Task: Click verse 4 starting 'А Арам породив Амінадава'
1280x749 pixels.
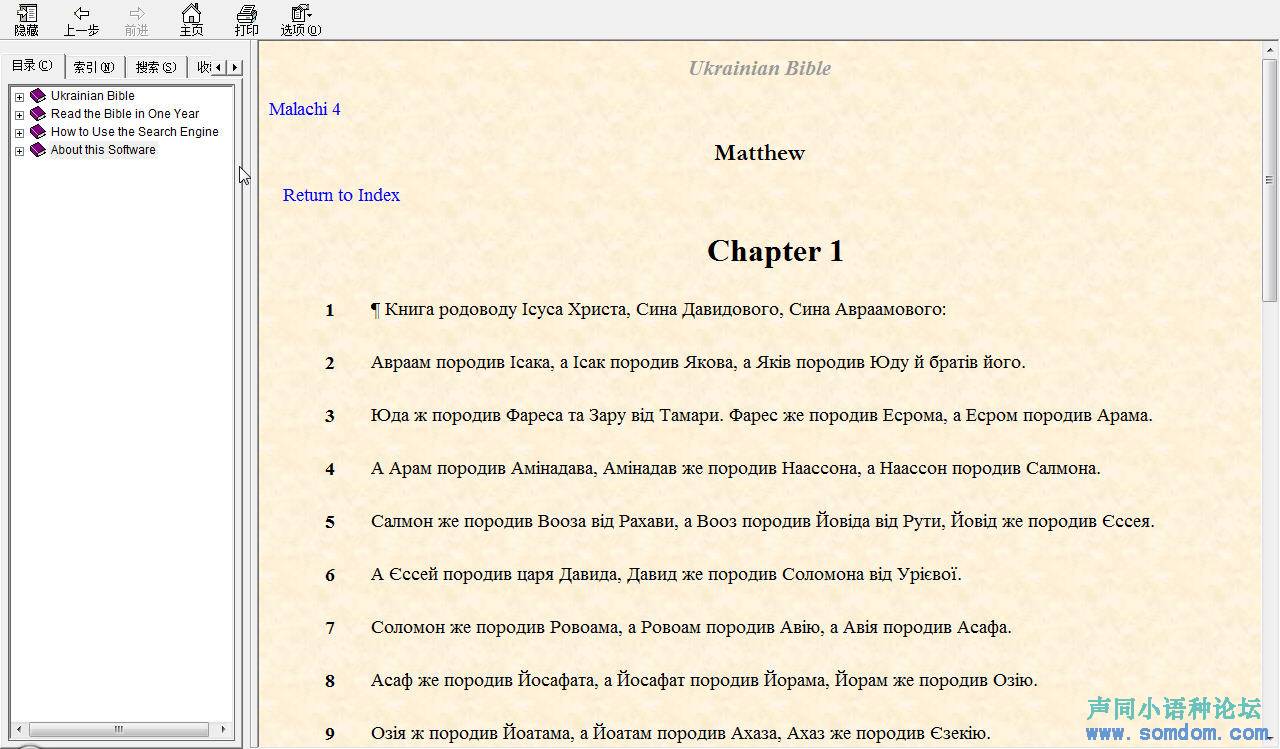Action: (x=736, y=468)
